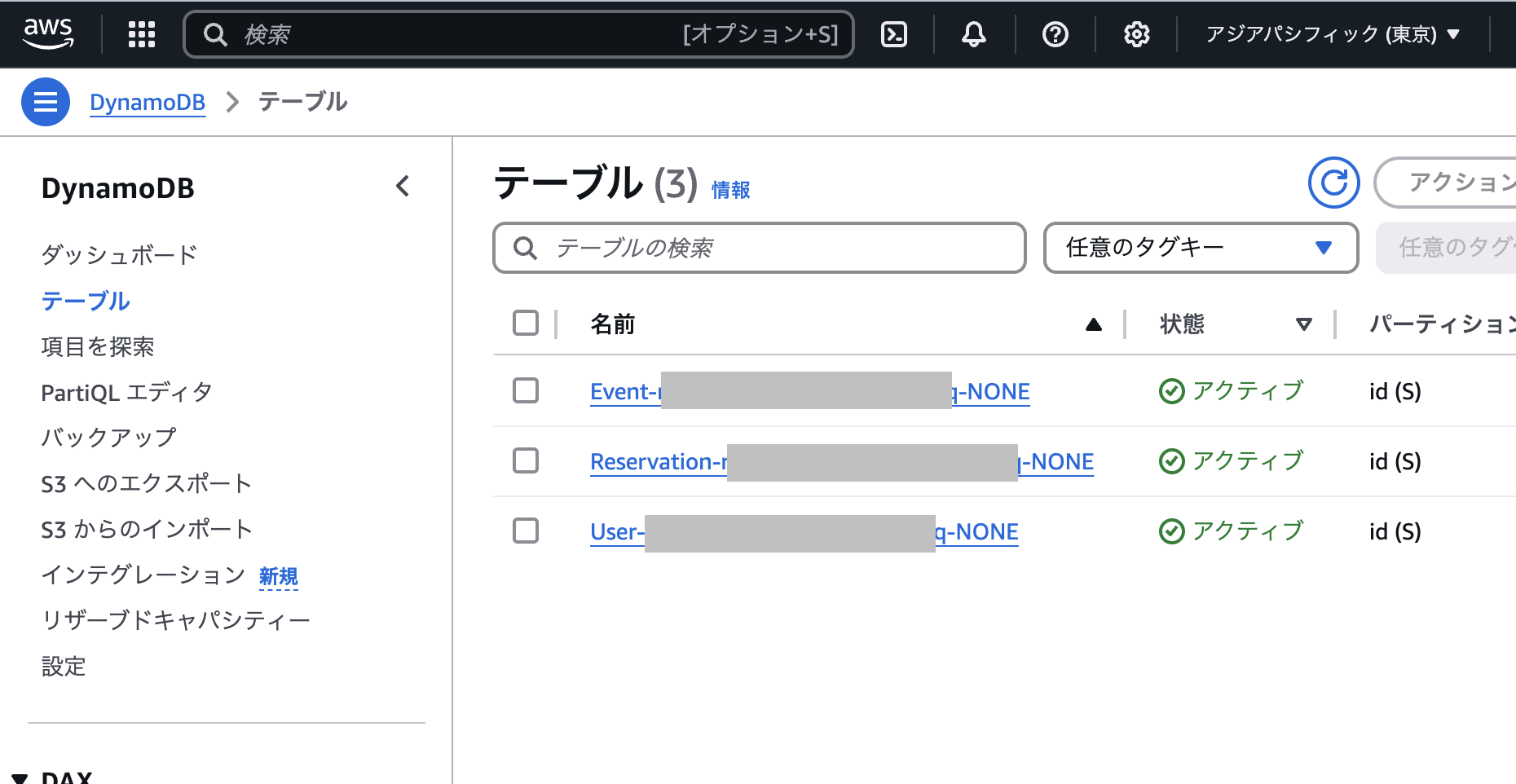Click the 新規 badge next to インテグレーション
Image resolution: width=1516 pixels, height=784 pixels.
pos(279,576)
